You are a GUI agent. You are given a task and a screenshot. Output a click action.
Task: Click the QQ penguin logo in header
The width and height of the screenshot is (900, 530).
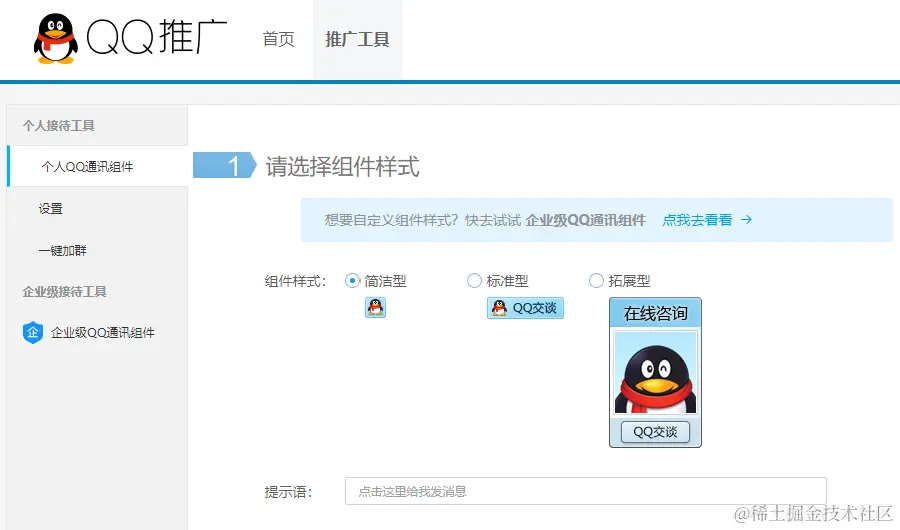[56, 38]
